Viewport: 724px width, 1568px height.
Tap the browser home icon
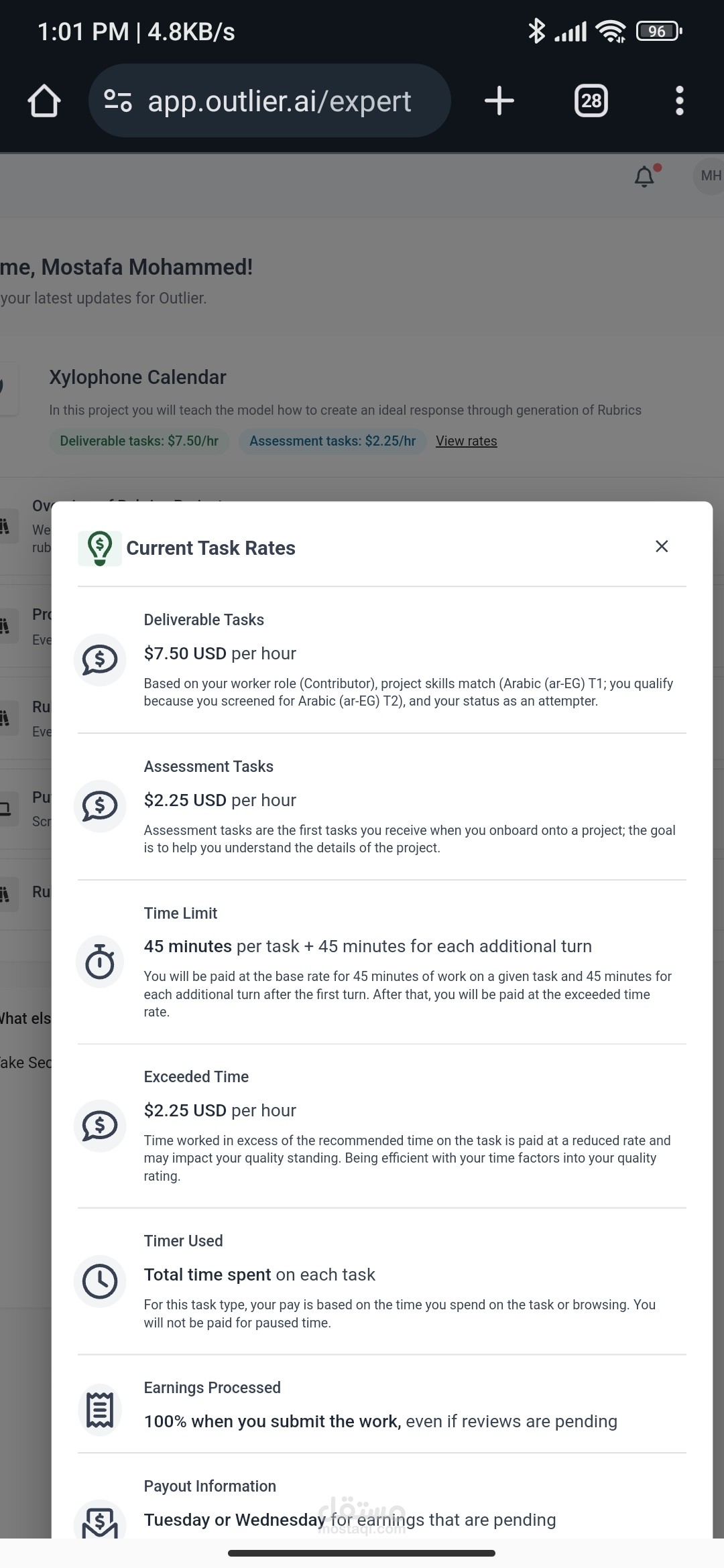click(x=44, y=101)
